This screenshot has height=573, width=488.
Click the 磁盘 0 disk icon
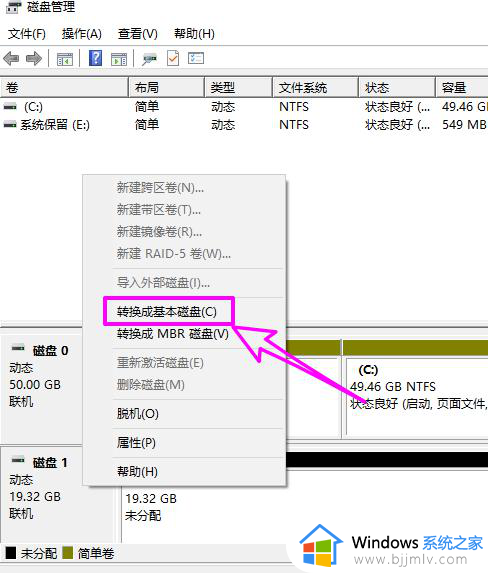18,348
